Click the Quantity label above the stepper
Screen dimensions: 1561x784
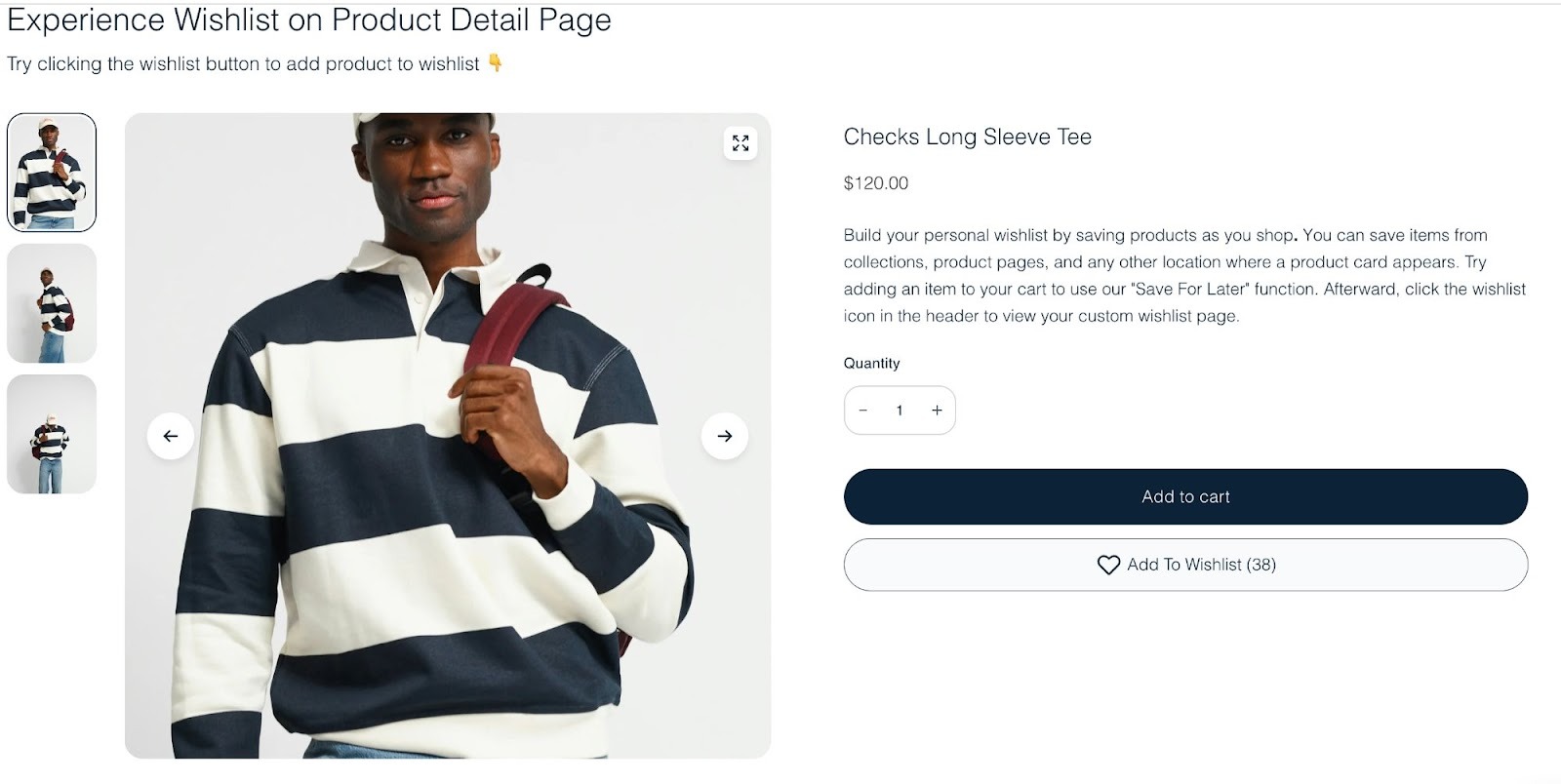(871, 363)
